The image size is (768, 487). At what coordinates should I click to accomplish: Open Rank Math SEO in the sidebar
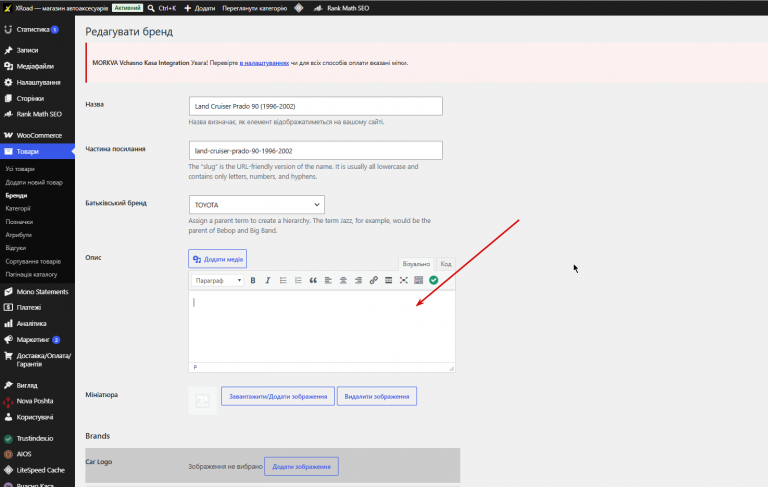click(x=37, y=114)
